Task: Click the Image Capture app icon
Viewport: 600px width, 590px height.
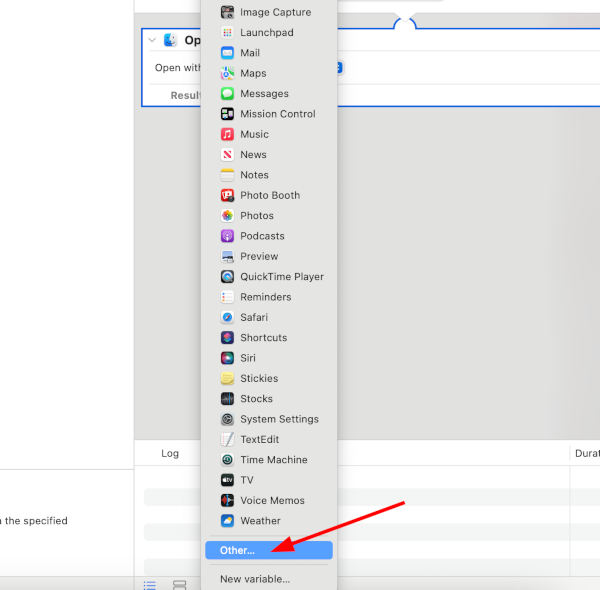Action: [x=228, y=12]
